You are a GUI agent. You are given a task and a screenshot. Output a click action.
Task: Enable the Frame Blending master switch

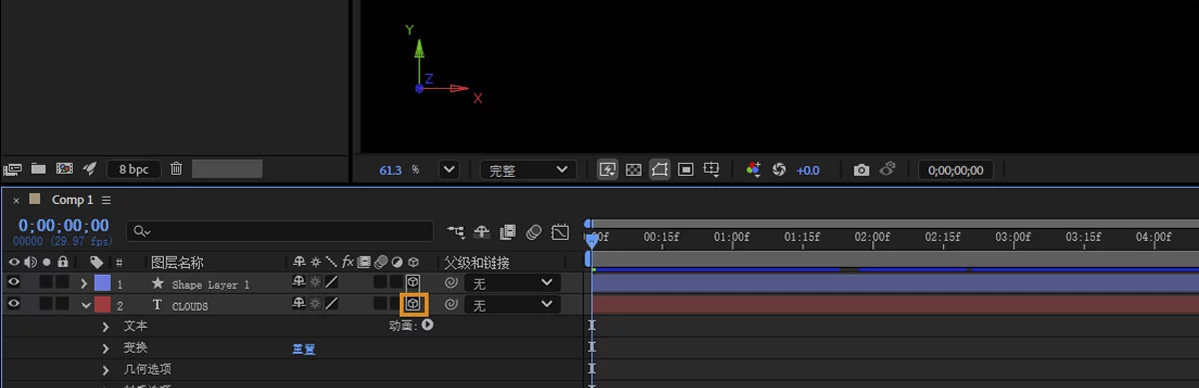coord(508,231)
